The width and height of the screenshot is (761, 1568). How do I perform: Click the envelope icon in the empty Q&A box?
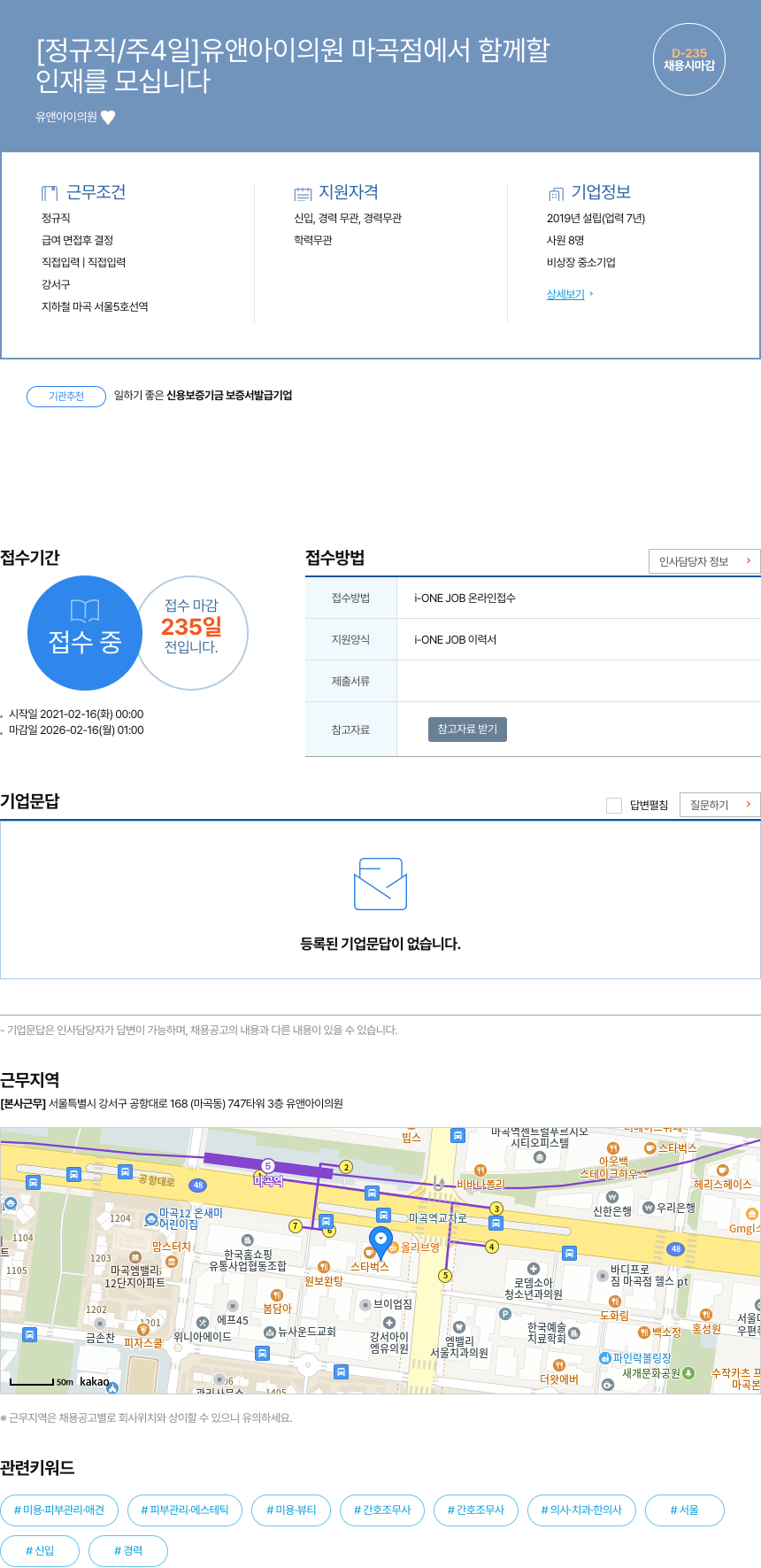[x=380, y=884]
